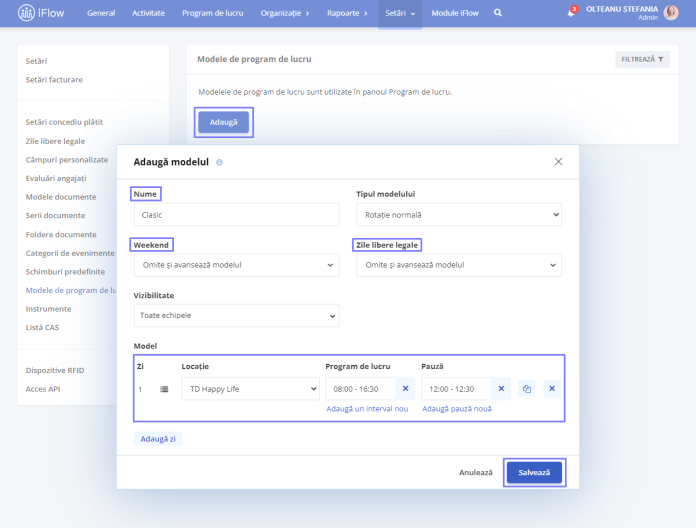Click the drag handle for day 1
The width and height of the screenshot is (696, 528).
click(x=164, y=389)
